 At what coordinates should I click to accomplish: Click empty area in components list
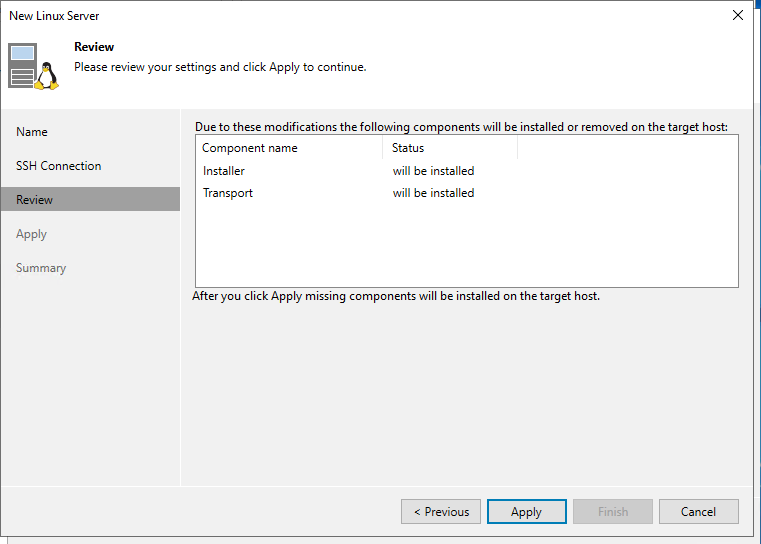point(466,245)
